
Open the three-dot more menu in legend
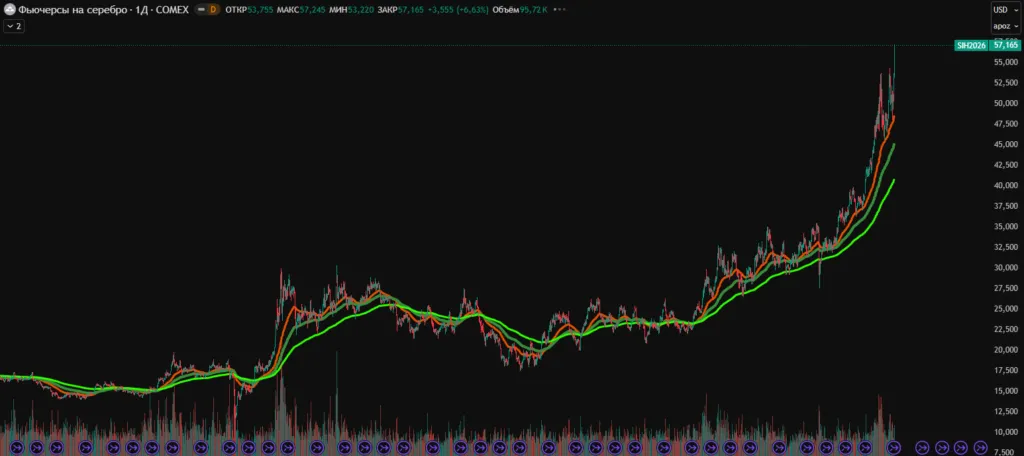pyautogui.click(x=562, y=9)
